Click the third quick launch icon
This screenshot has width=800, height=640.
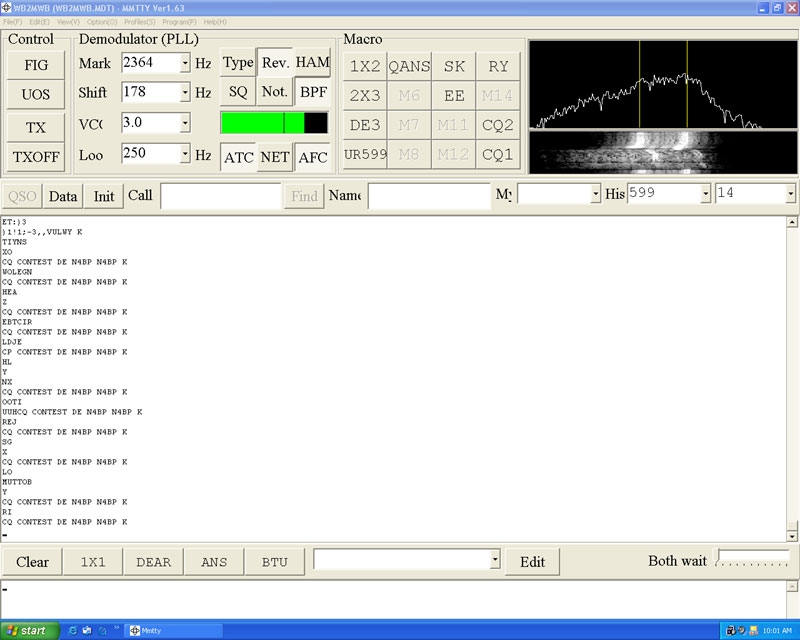[102, 630]
